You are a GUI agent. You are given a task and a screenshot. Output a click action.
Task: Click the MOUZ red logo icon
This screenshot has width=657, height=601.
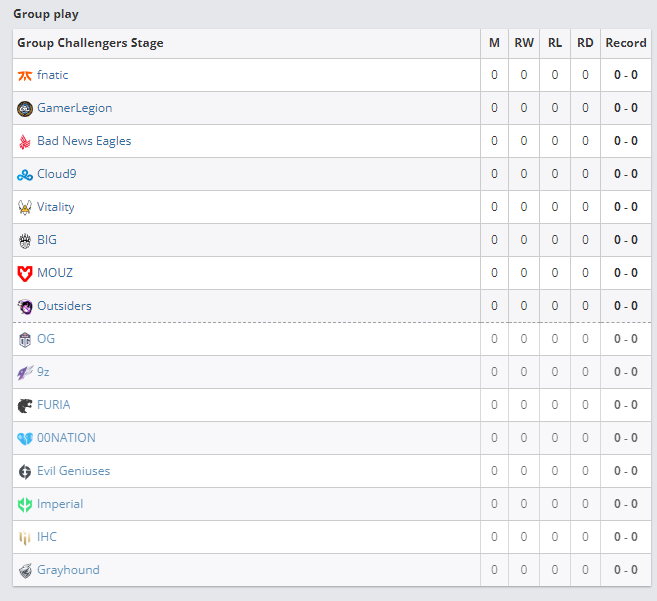point(25,273)
